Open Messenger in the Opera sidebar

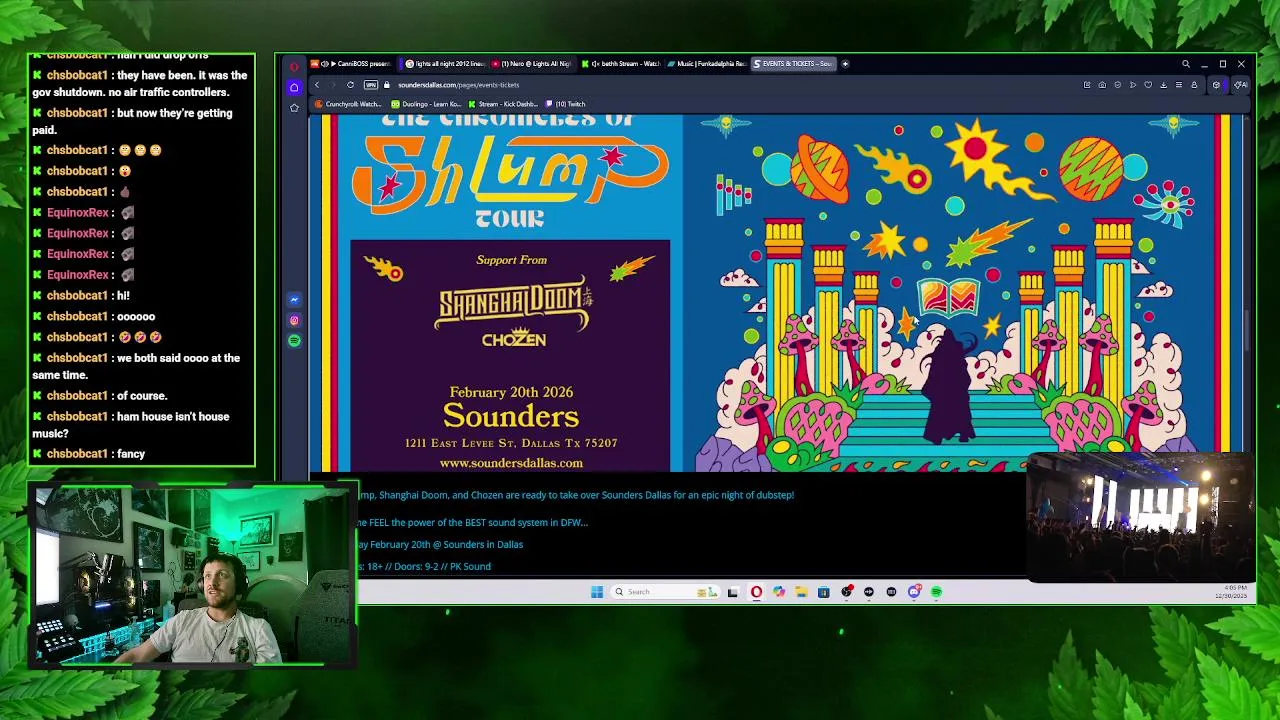coord(294,300)
